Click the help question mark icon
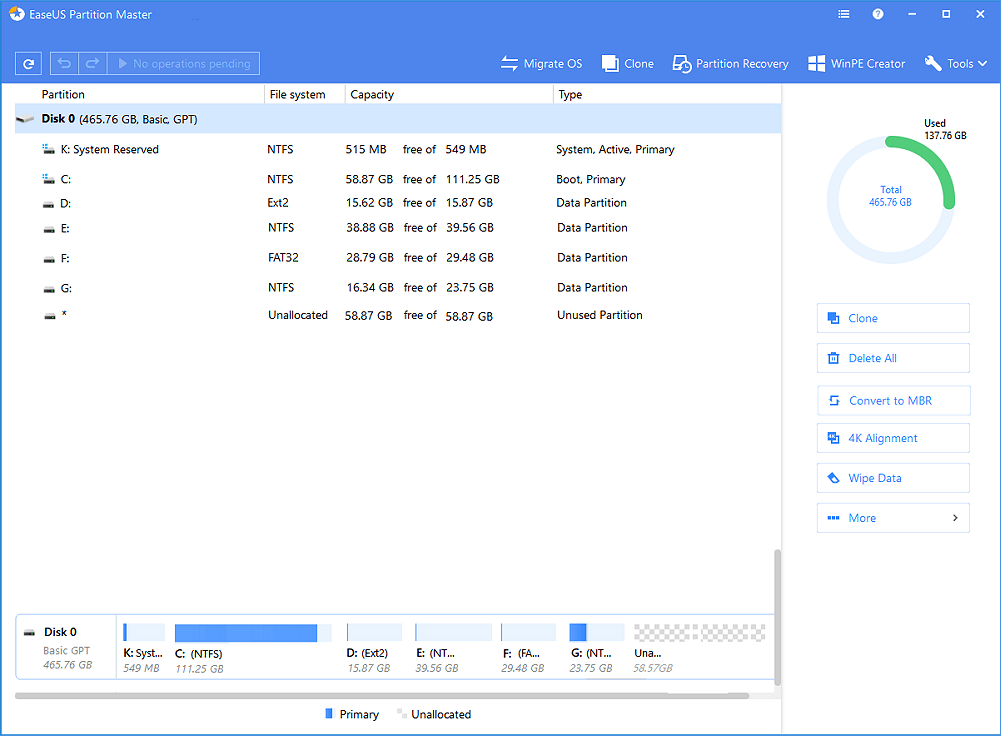1001x736 pixels. (x=878, y=14)
